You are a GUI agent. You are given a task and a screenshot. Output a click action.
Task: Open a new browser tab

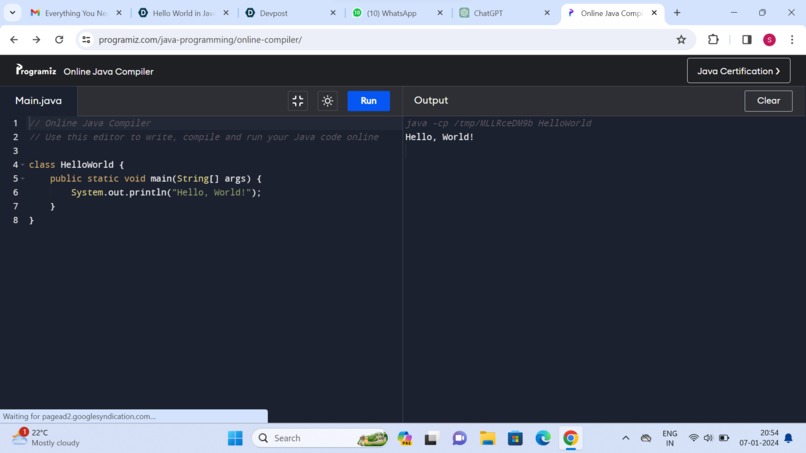click(x=677, y=13)
